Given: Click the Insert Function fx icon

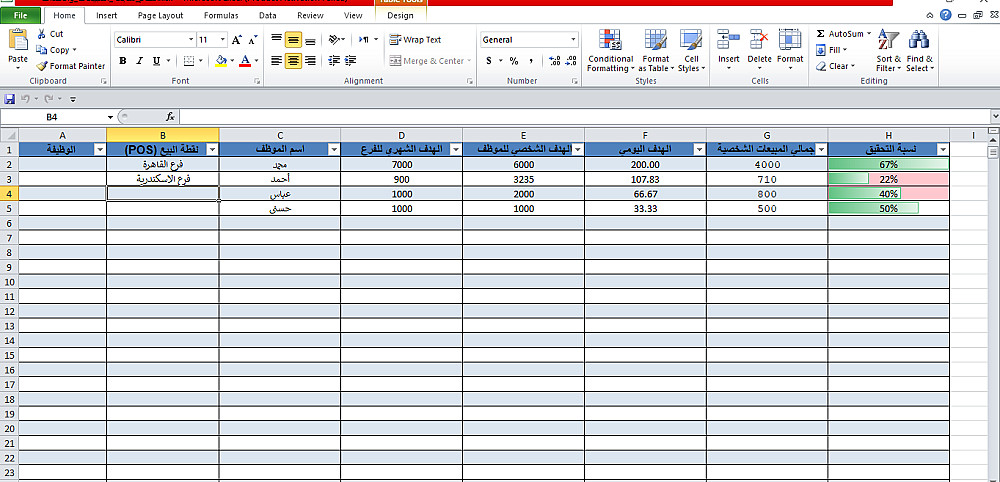Looking at the screenshot, I should click(x=170, y=117).
